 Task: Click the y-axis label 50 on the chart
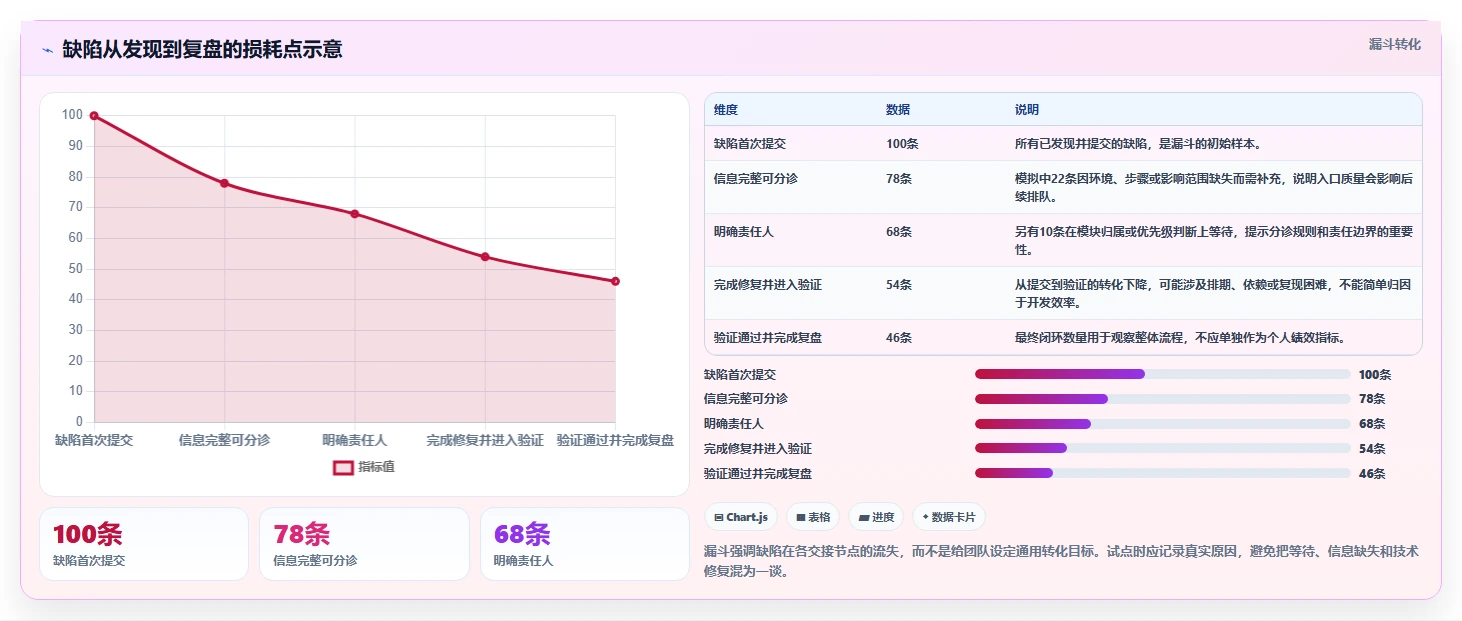pyautogui.click(x=74, y=269)
